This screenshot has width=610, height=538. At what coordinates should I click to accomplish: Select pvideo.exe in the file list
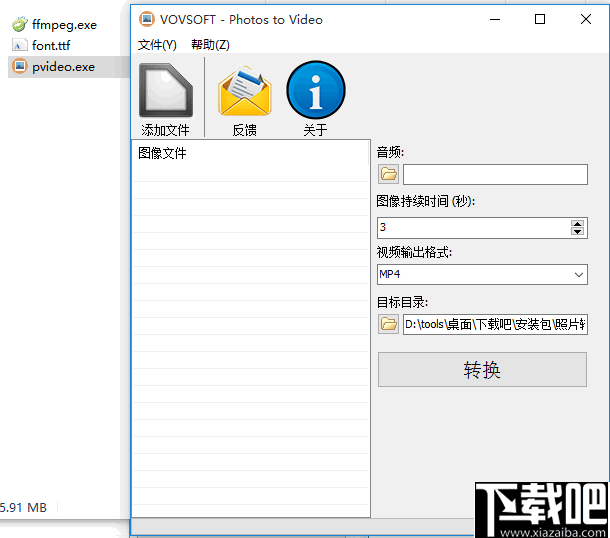tap(54, 67)
